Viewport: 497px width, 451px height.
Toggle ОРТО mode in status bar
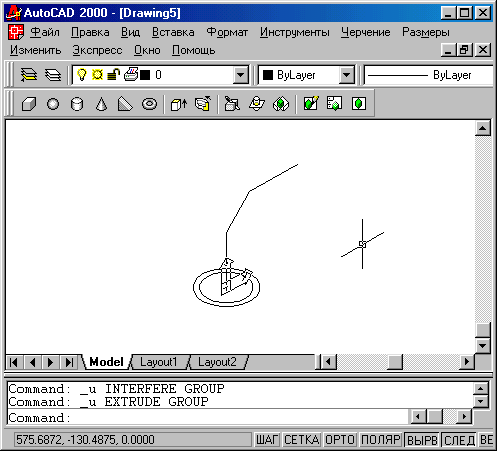tap(340, 440)
